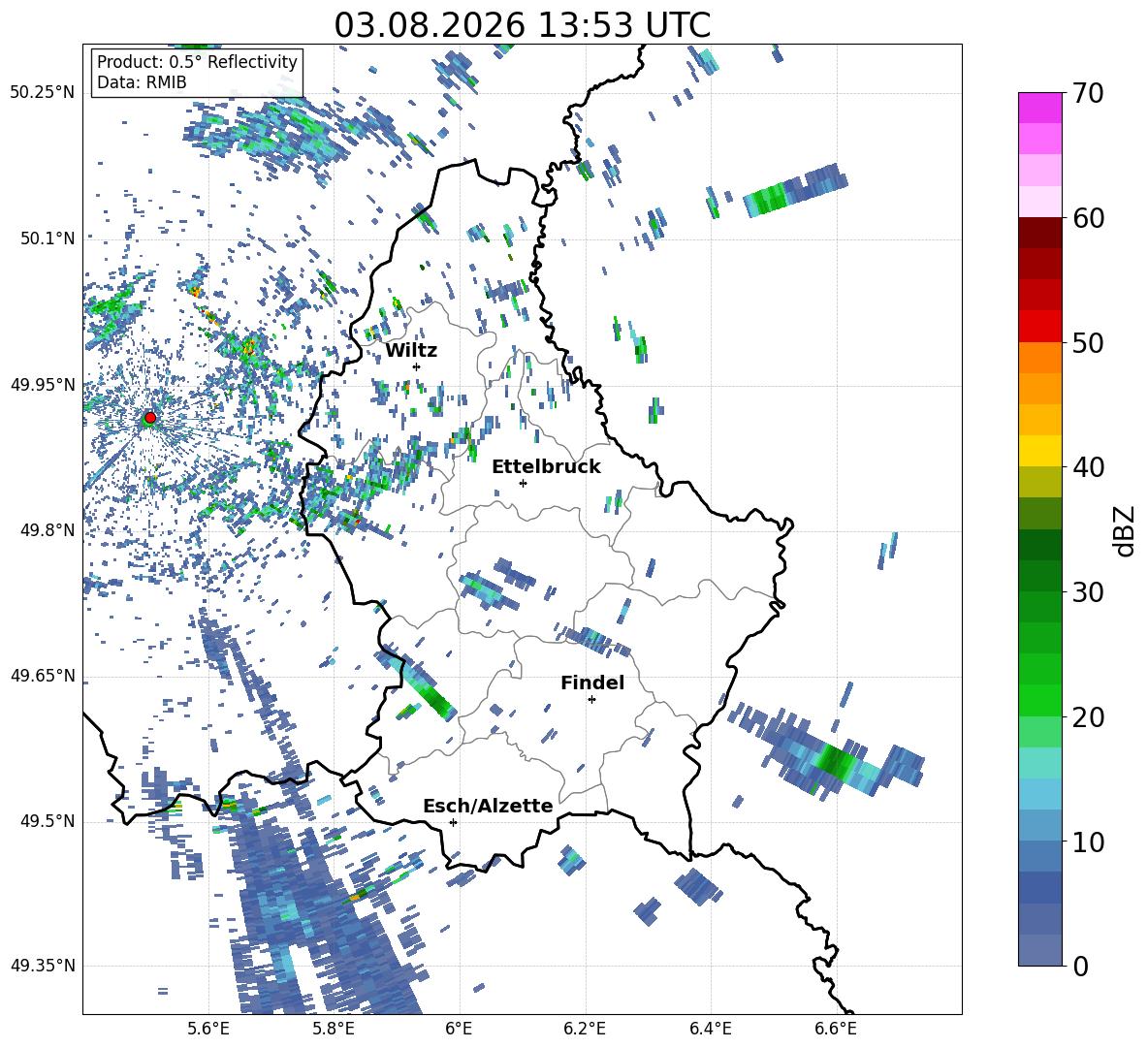Click the Findel city label
Image resolution: width=1148 pixels, height=1048 pixels.
point(592,683)
